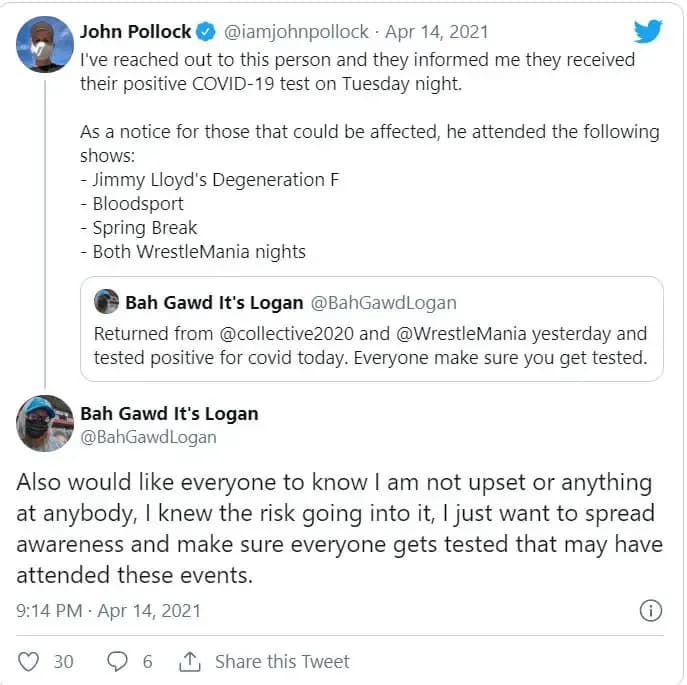Click the @BahGawdLogan handle under the avatar

point(148,437)
